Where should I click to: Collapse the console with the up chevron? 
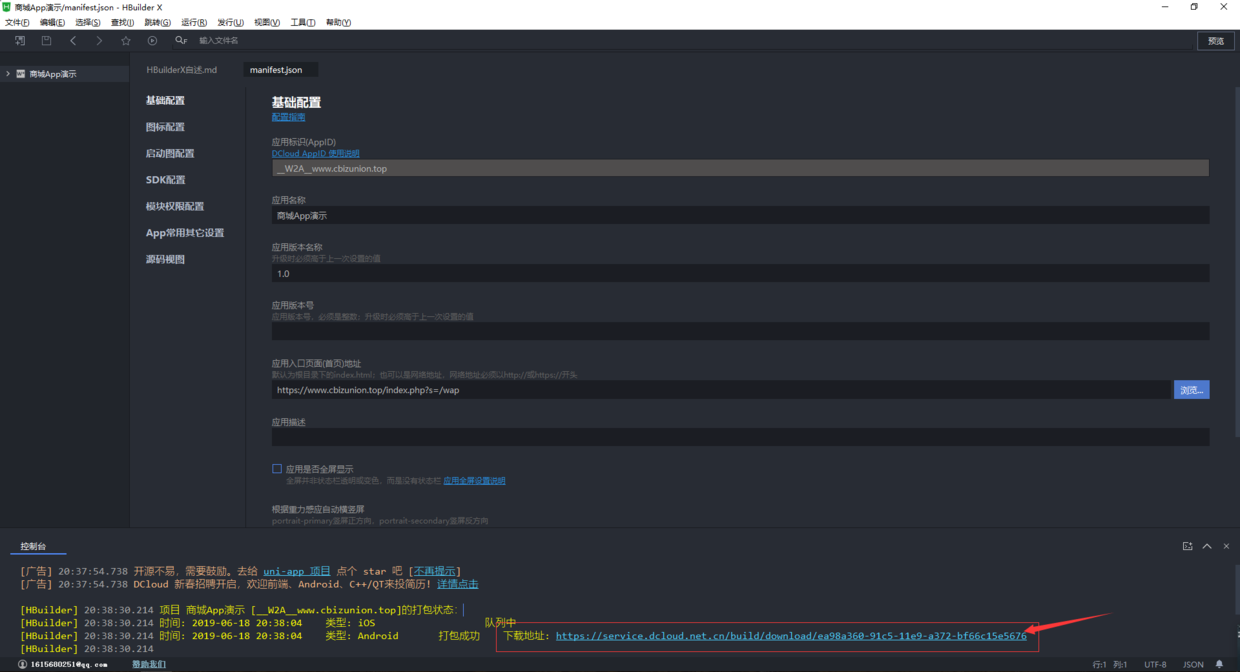(x=1207, y=546)
